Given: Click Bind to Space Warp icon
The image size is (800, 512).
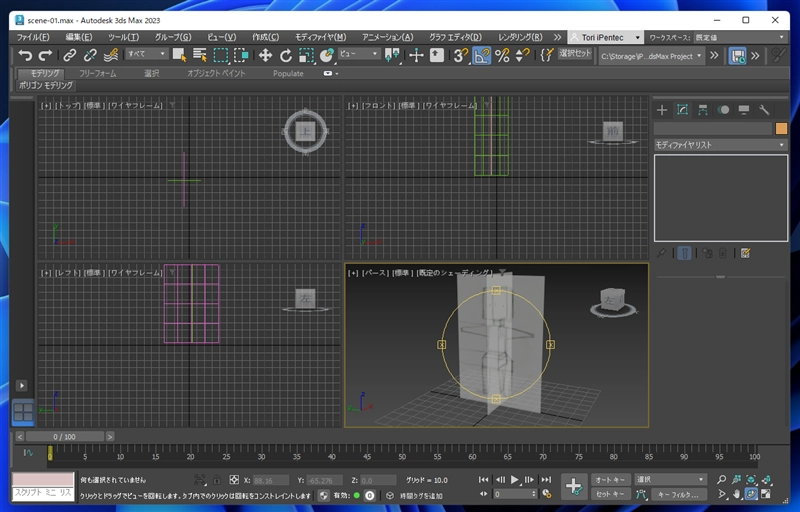Looking at the screenshot, I should click(x=111, y=55).
